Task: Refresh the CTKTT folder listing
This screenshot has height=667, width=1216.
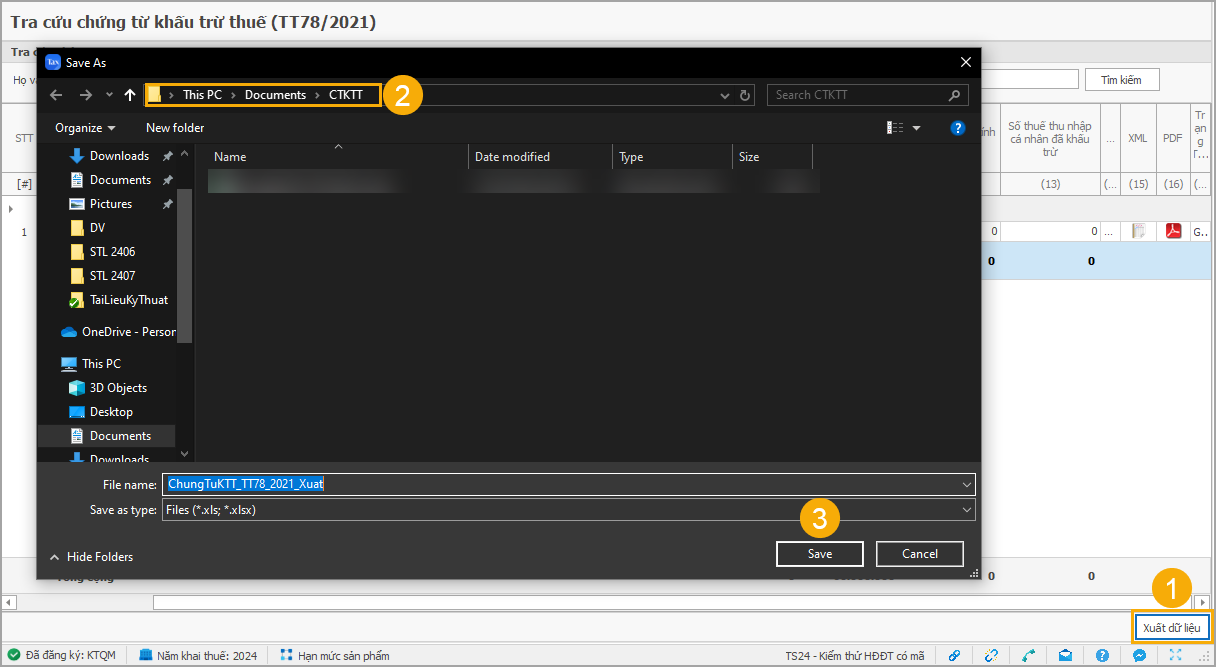Action: point(745,95)
